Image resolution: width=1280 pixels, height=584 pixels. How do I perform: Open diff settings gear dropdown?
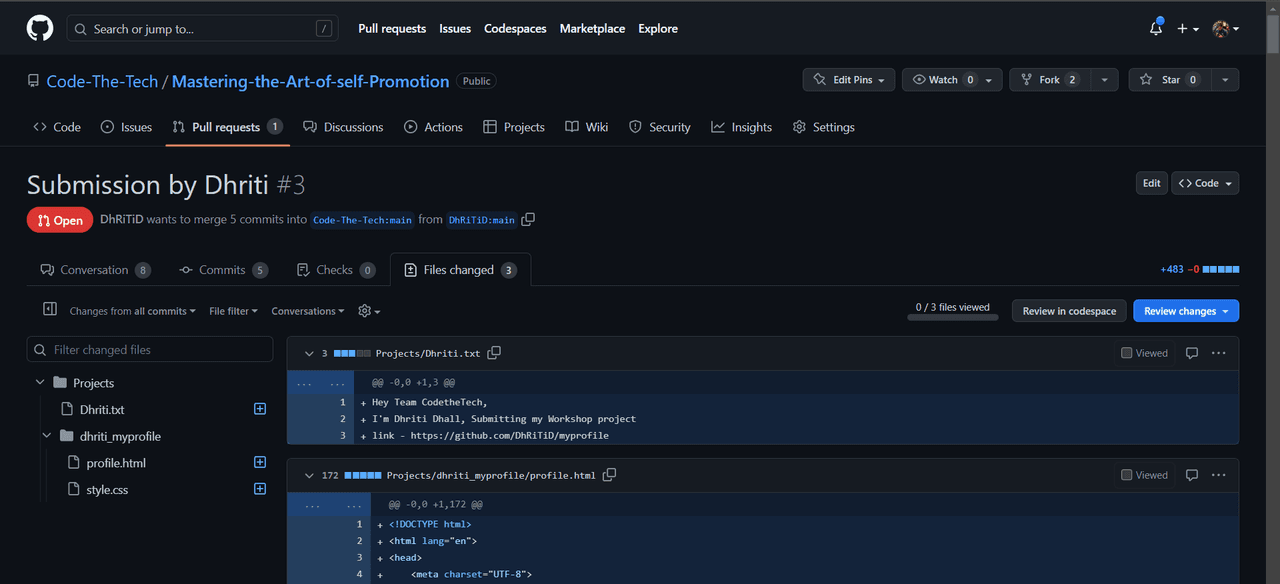(x=369, y=311)
